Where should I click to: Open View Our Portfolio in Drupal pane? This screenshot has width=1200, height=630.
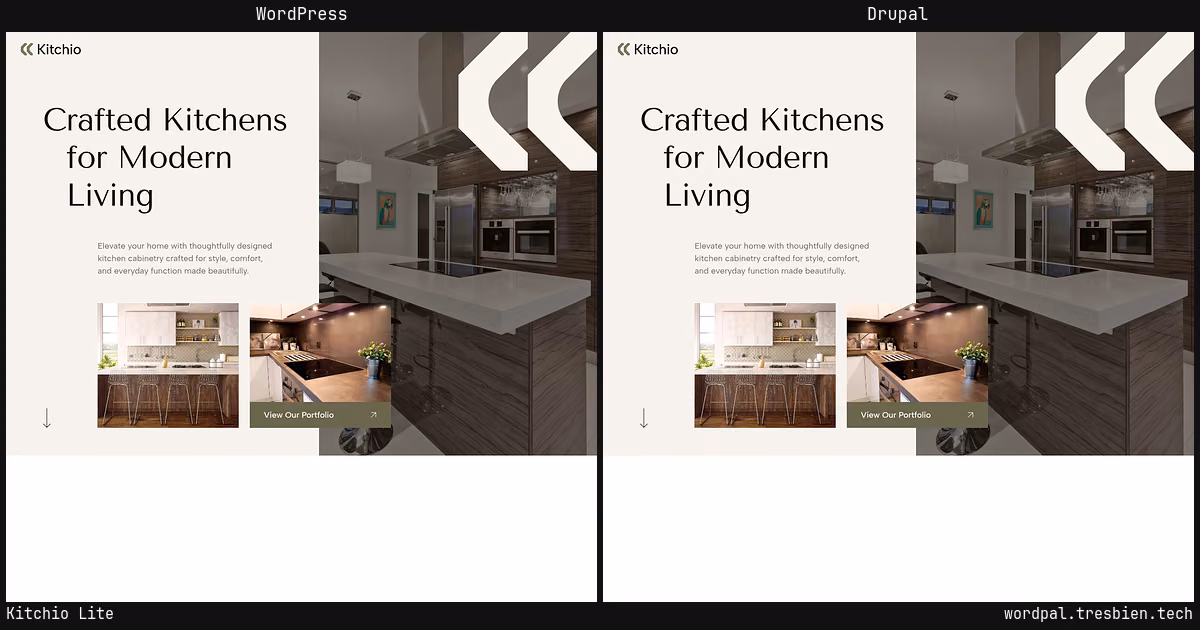coord(917,415)
